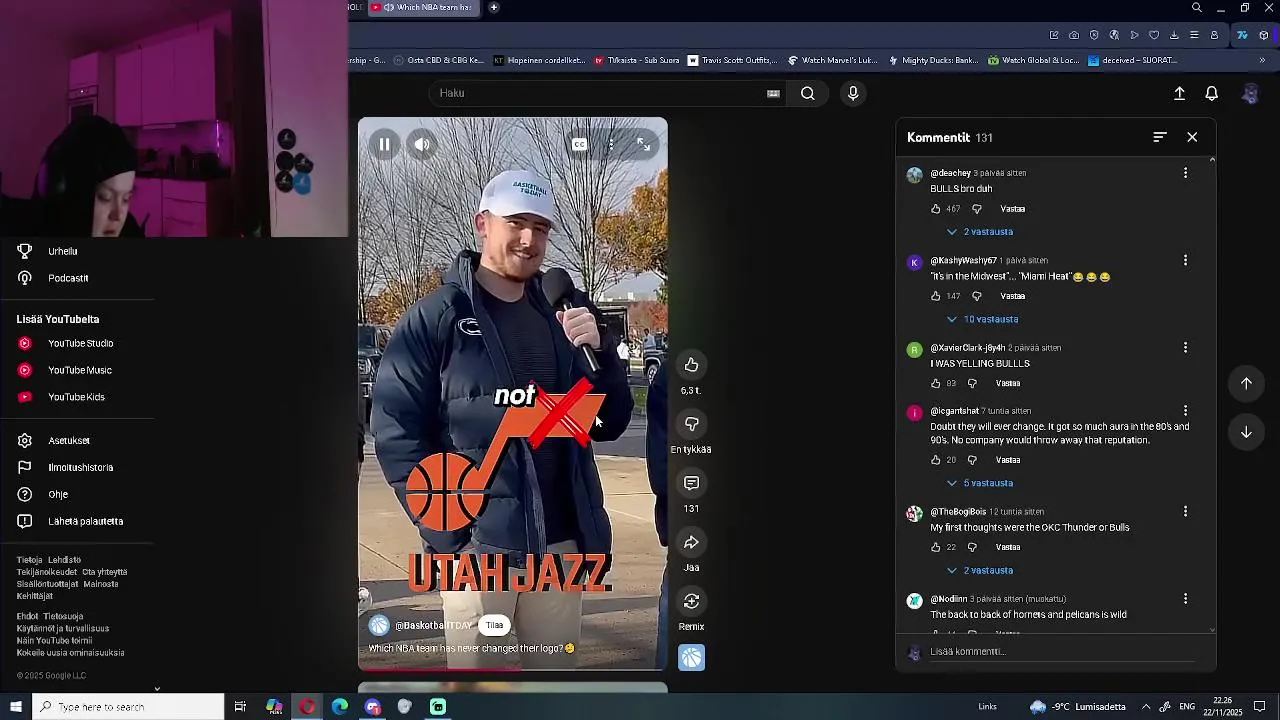Open a new browser tab with plus
Image resolution: width=1280 pixels, height=720 pixels.
(x=494, y=7)
